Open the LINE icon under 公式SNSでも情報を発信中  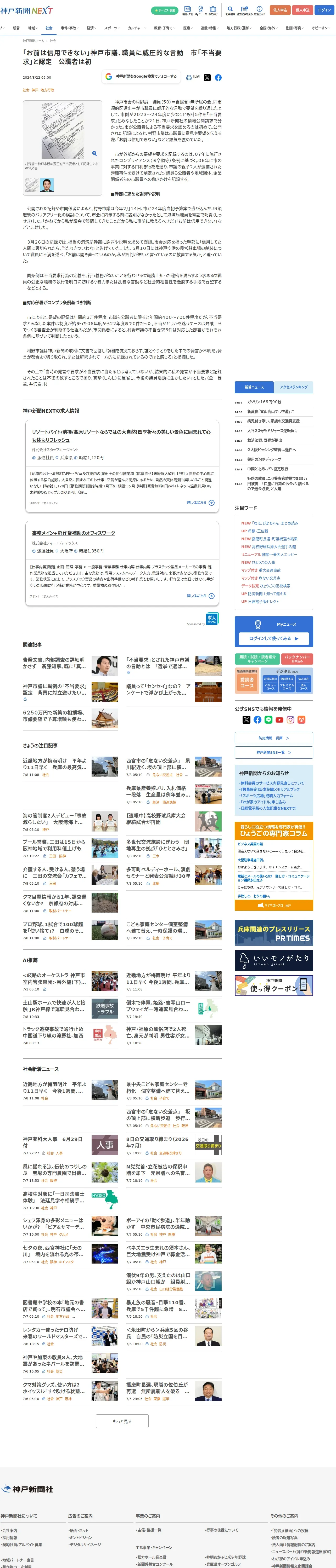[268, 719]
